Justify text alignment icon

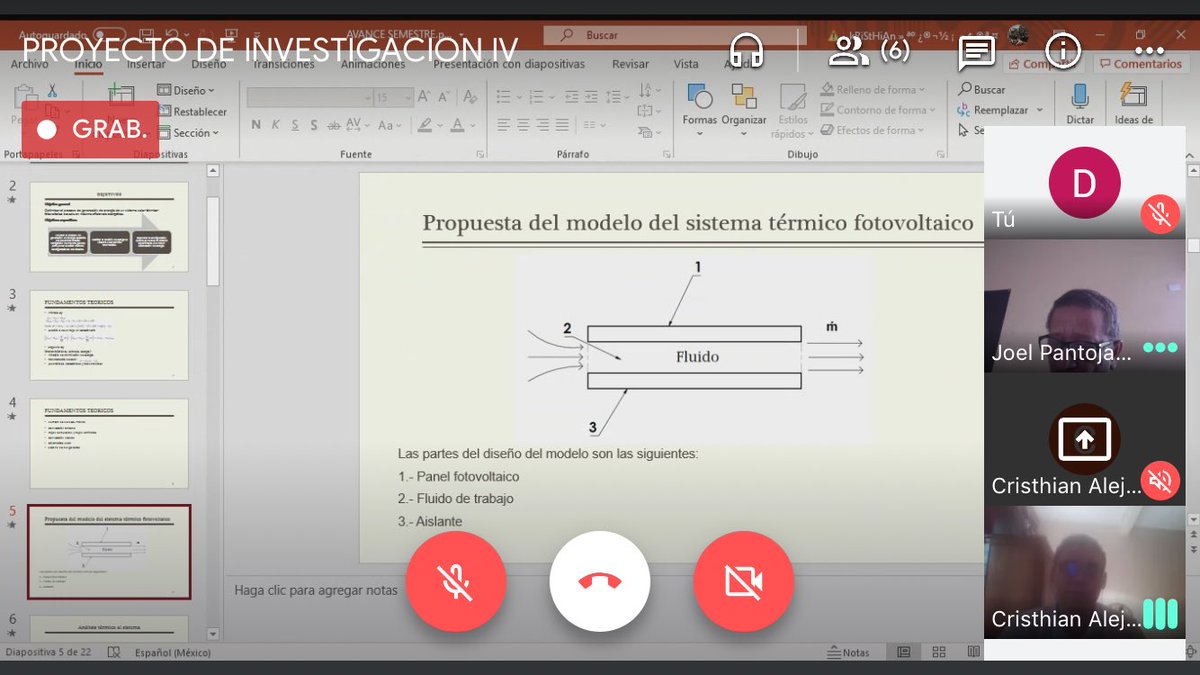click(563, 125)
